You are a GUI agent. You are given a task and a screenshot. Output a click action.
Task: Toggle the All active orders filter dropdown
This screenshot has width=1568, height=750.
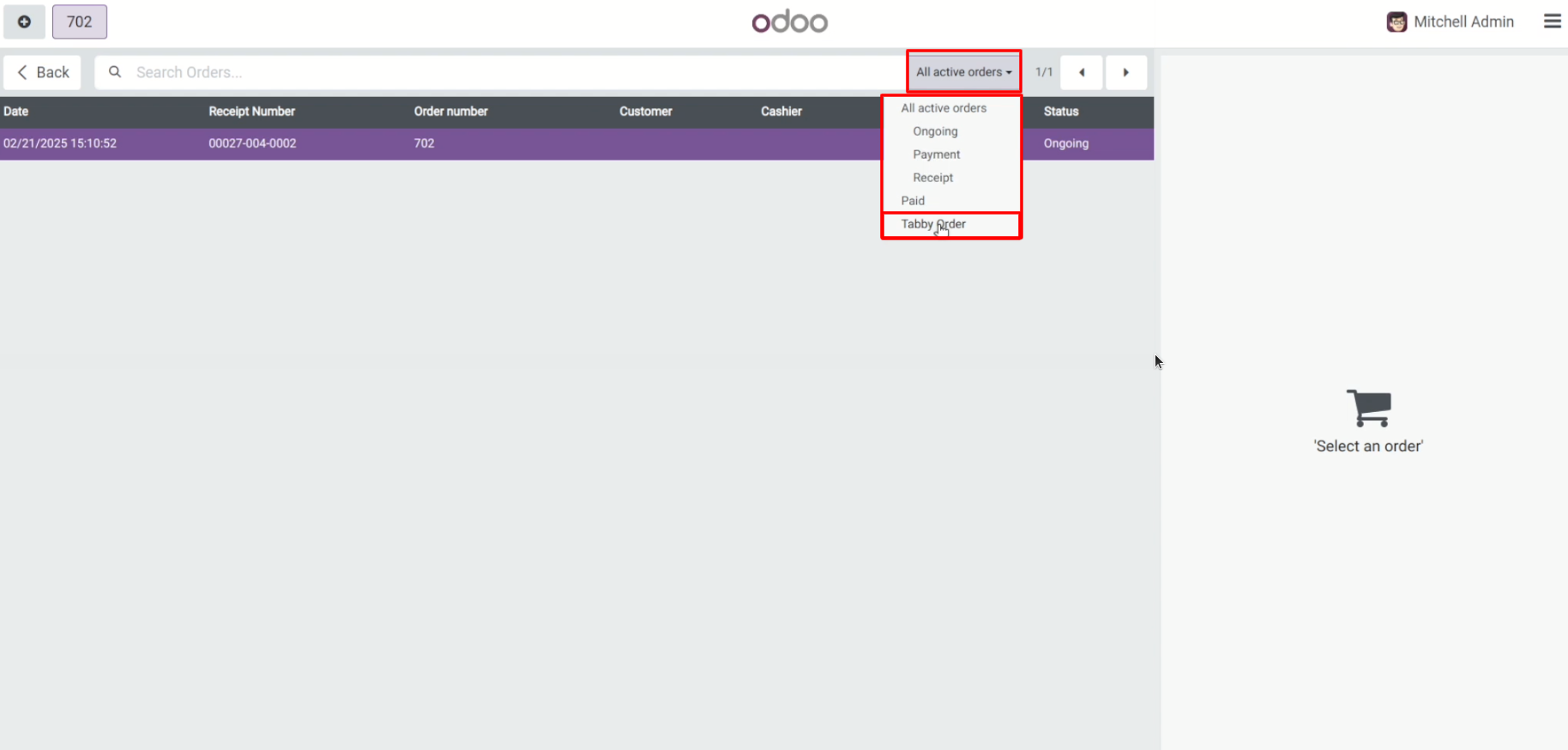[964, 72]
